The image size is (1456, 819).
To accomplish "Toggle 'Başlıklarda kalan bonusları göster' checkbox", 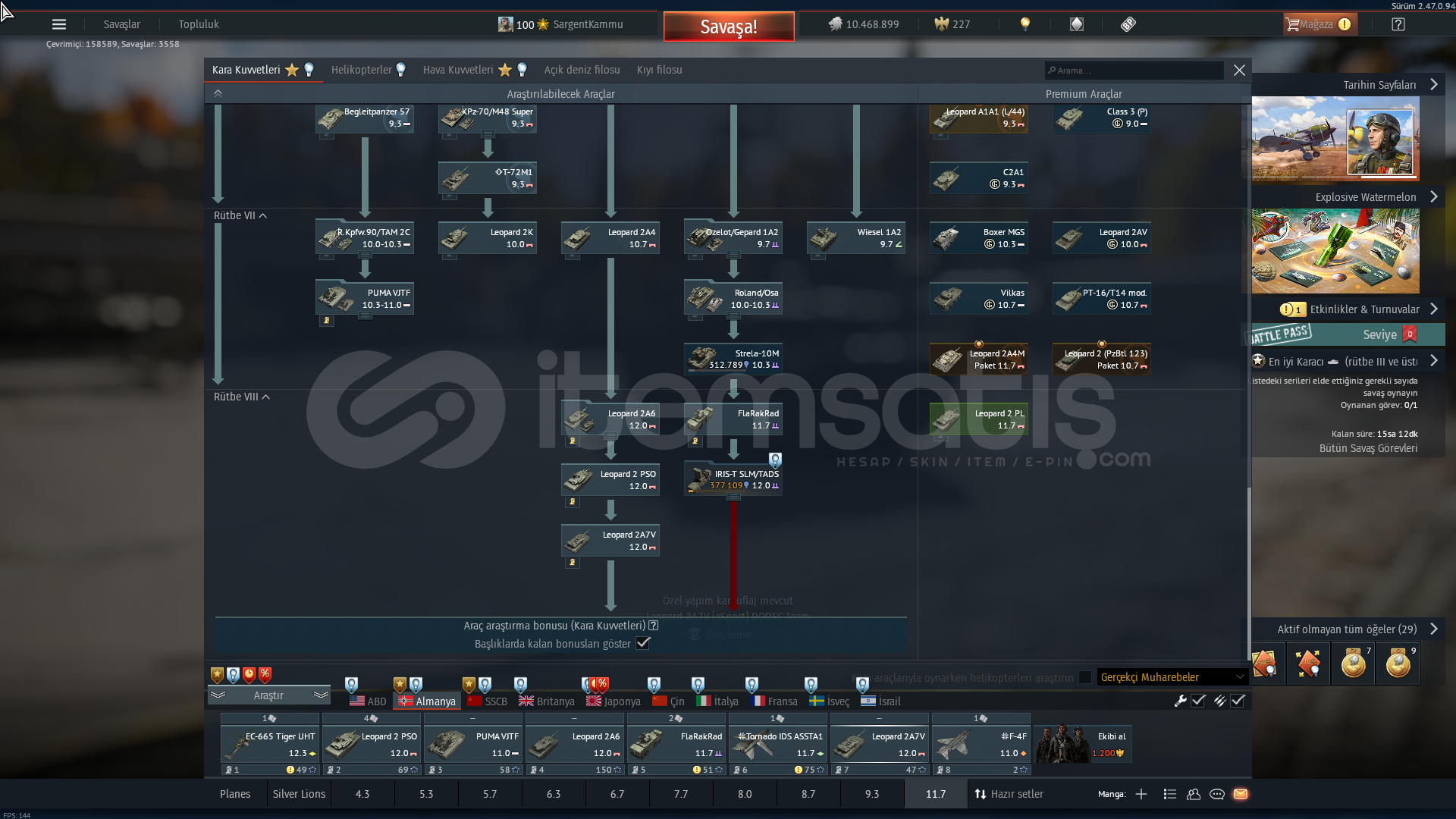I will [x=643, y=643].
